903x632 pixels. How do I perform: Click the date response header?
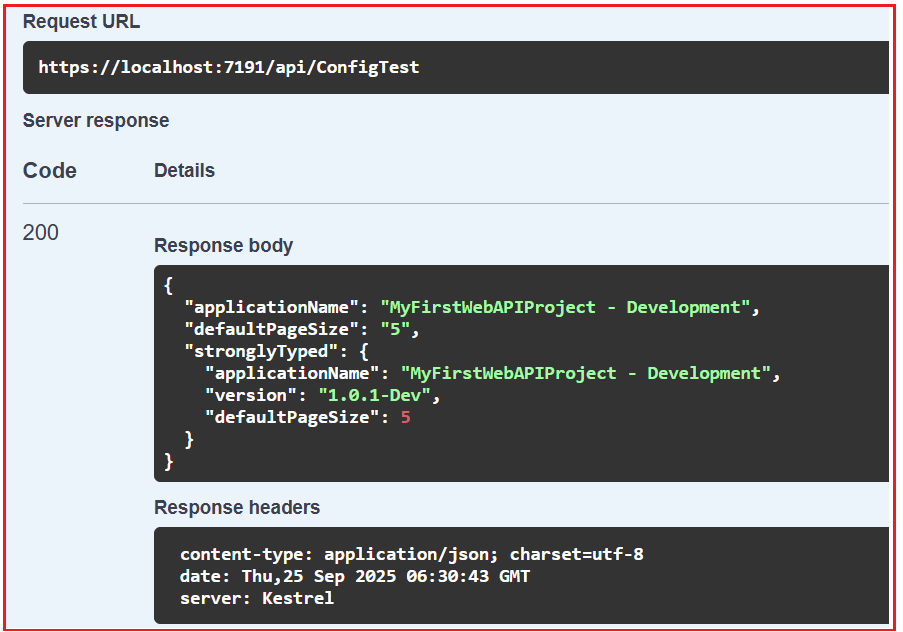click(355, 576)
